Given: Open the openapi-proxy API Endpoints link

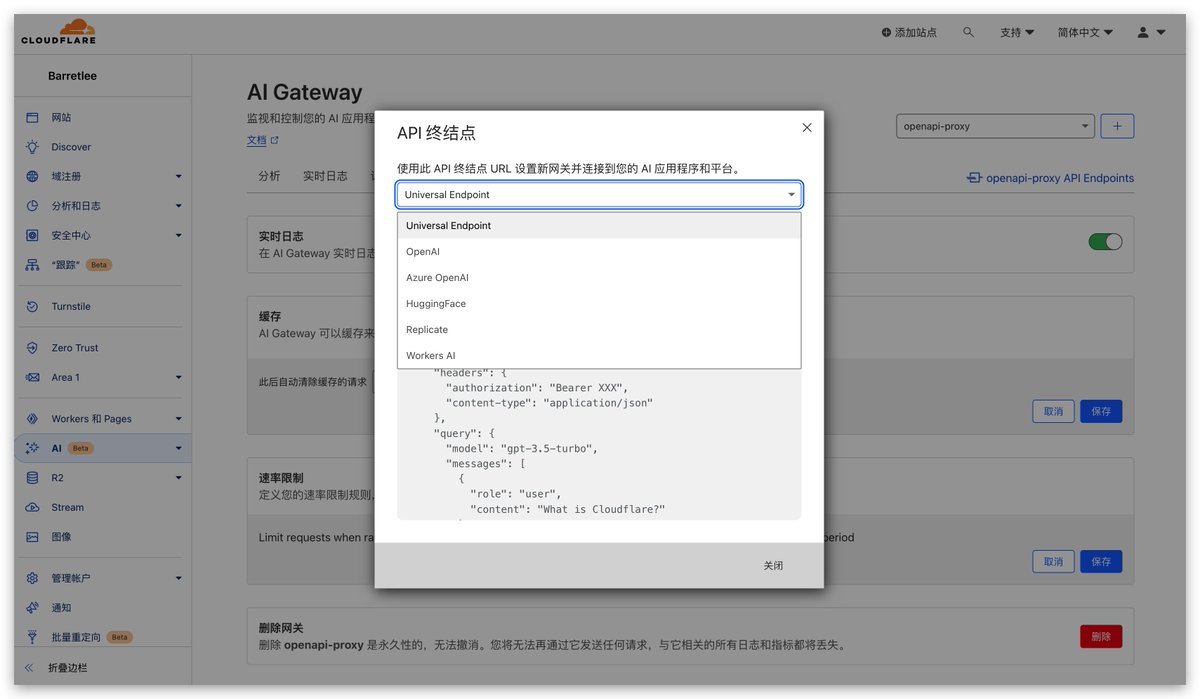Looking at the screenshot, I should (x=1050, y=178).
